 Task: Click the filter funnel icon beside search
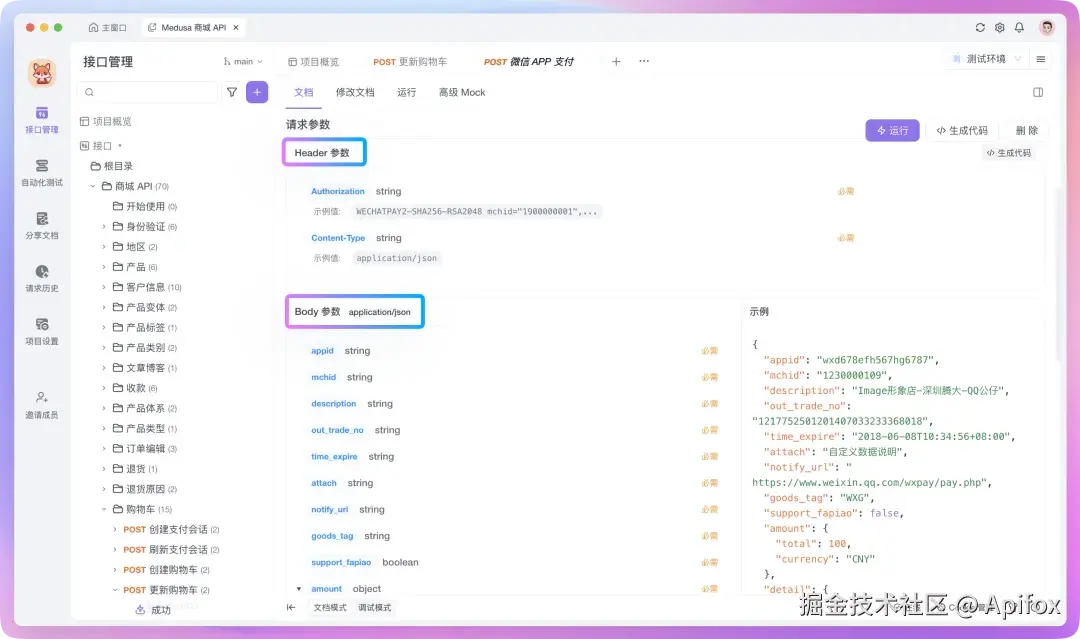tap(232, 92)
